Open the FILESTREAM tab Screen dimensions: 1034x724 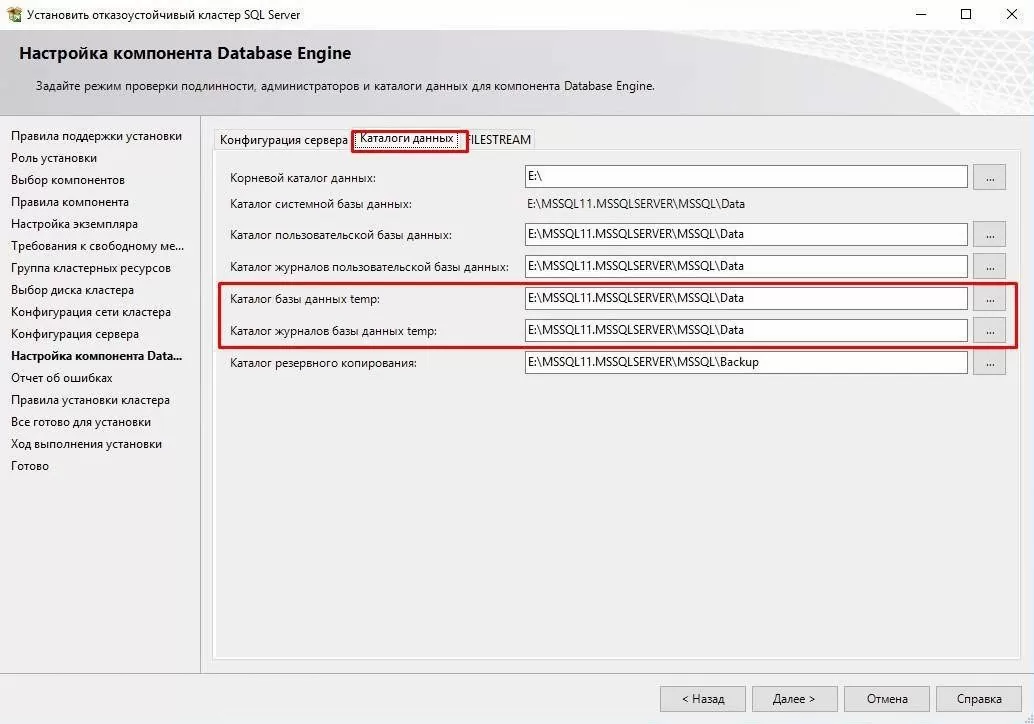coord(499,140)
